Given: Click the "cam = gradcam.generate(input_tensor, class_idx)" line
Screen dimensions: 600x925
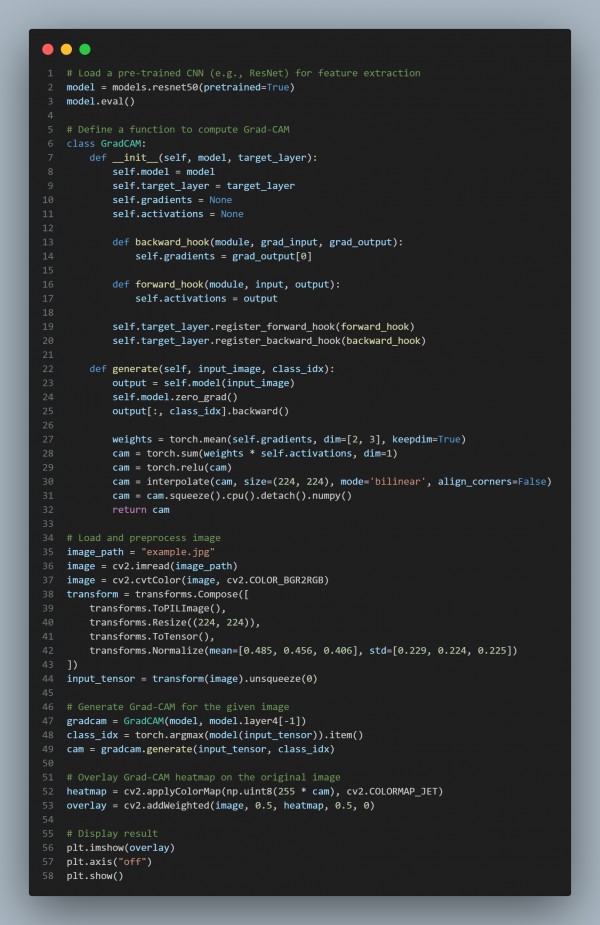Looking at the screenshot, I should [x=201, y=750].
